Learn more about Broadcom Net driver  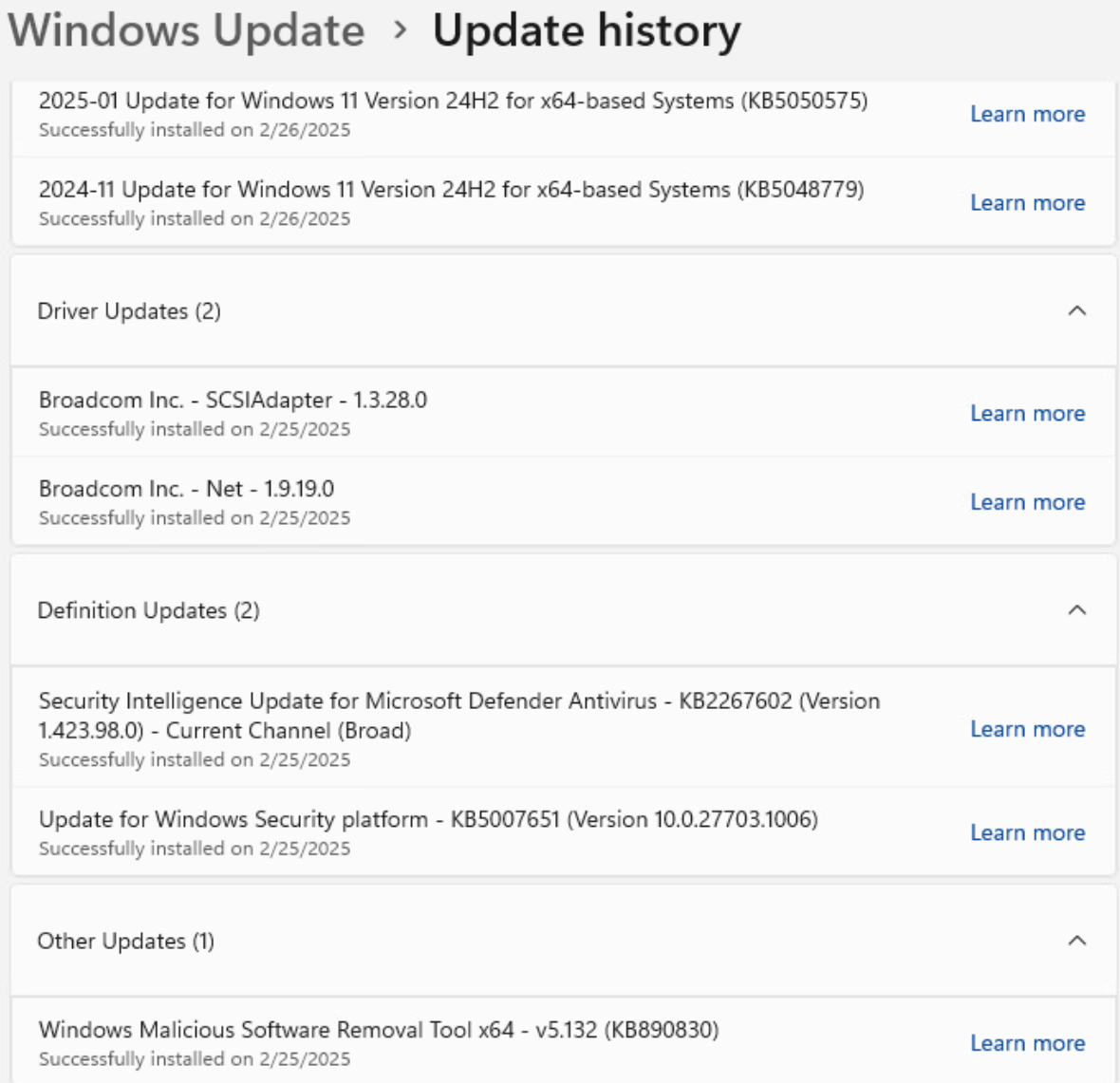pos(1027,502)
